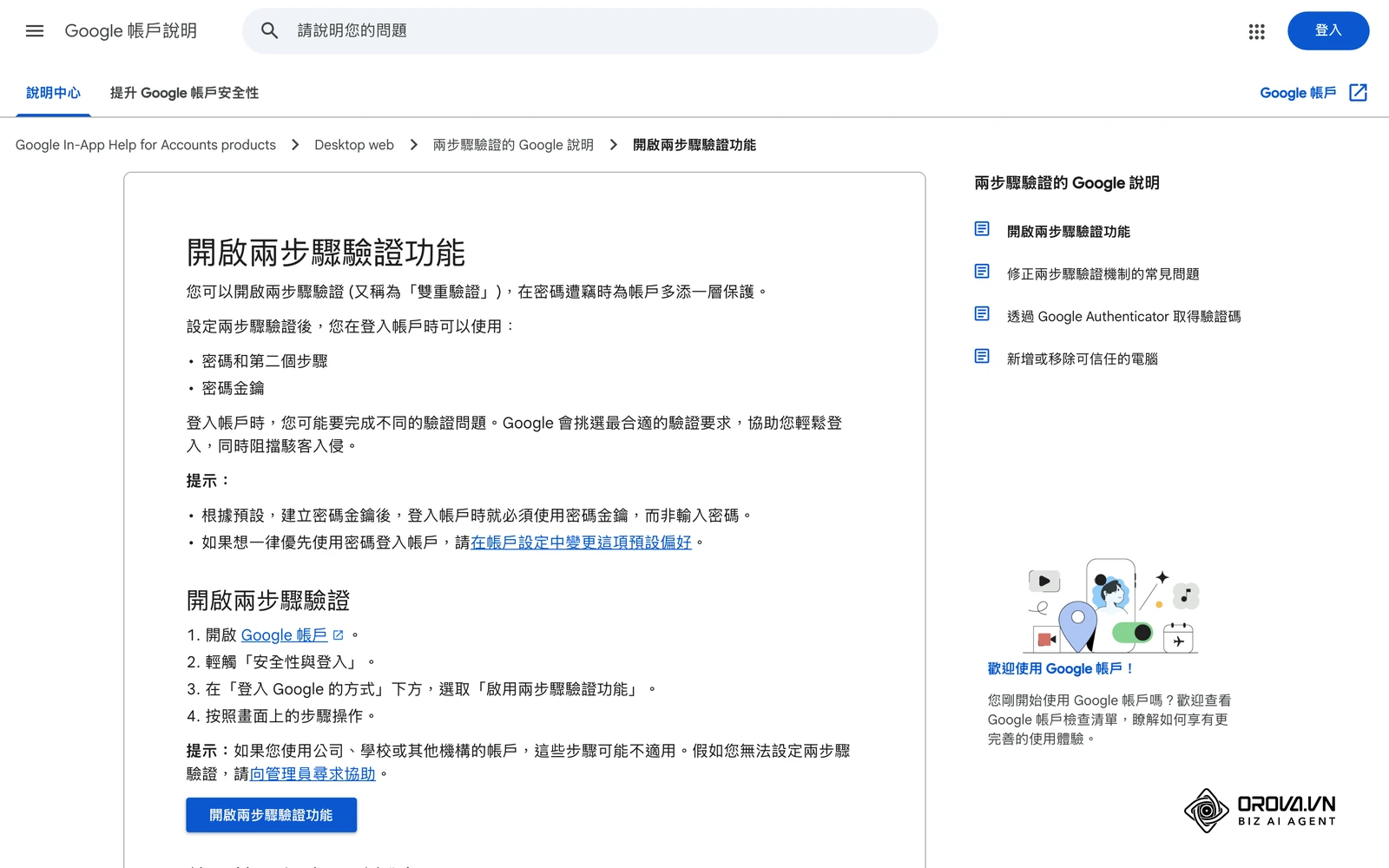Click the search magnifier icon
Viewport: 1389px width, 868px height.
[270, 31]
